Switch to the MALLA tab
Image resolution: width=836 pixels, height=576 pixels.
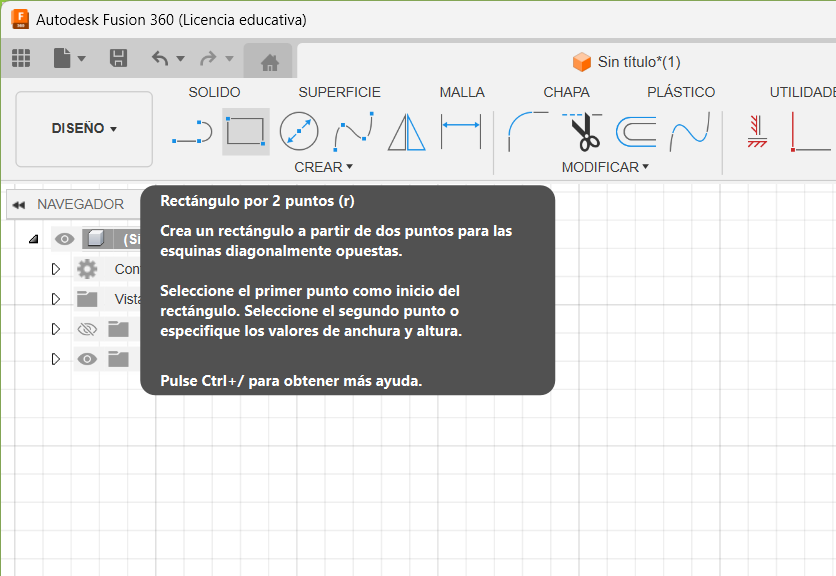click(x=462, y=92)
